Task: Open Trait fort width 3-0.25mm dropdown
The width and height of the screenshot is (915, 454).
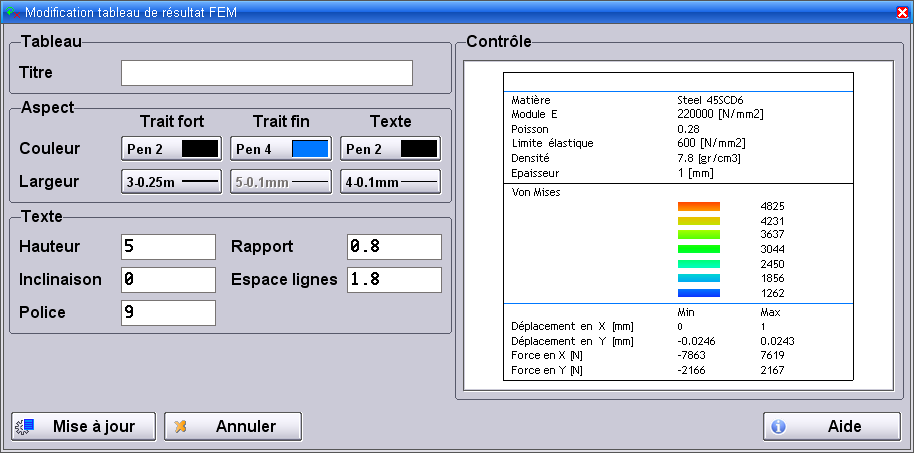Action: (171, 182)
